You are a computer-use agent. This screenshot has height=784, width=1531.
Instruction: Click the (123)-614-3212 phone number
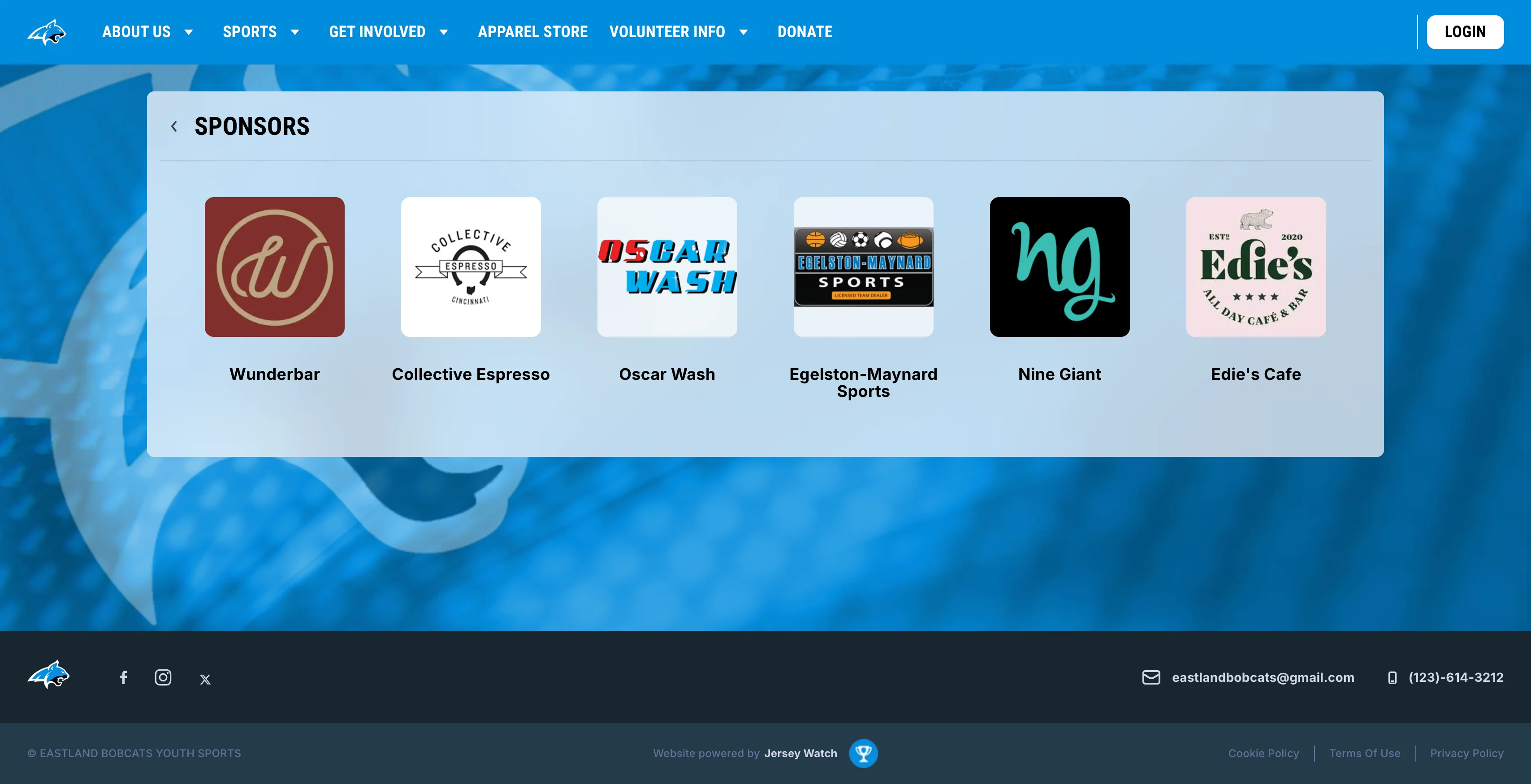click(1456, 678)
